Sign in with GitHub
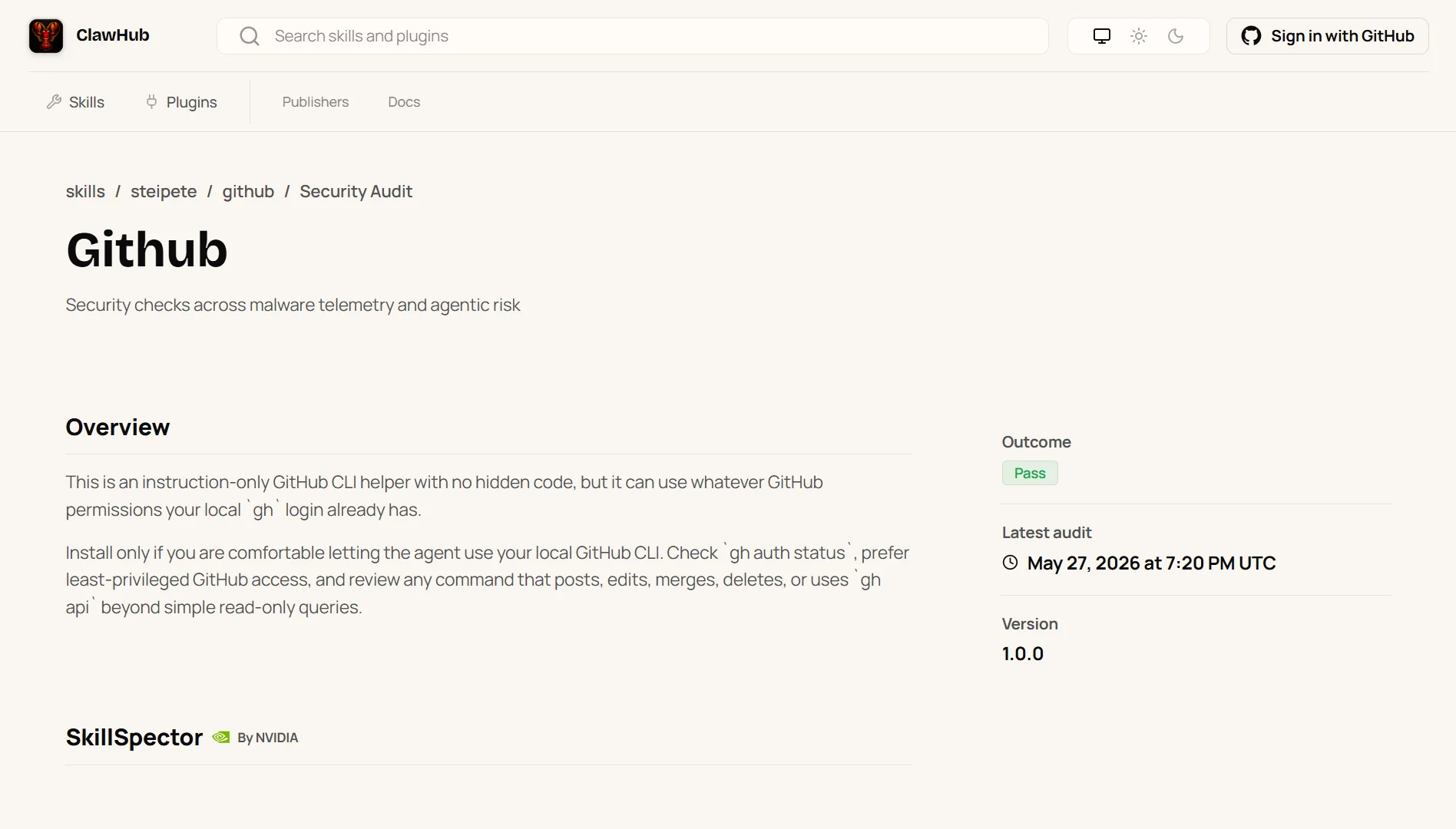The image size is (1456, 829). (1327, 36)
